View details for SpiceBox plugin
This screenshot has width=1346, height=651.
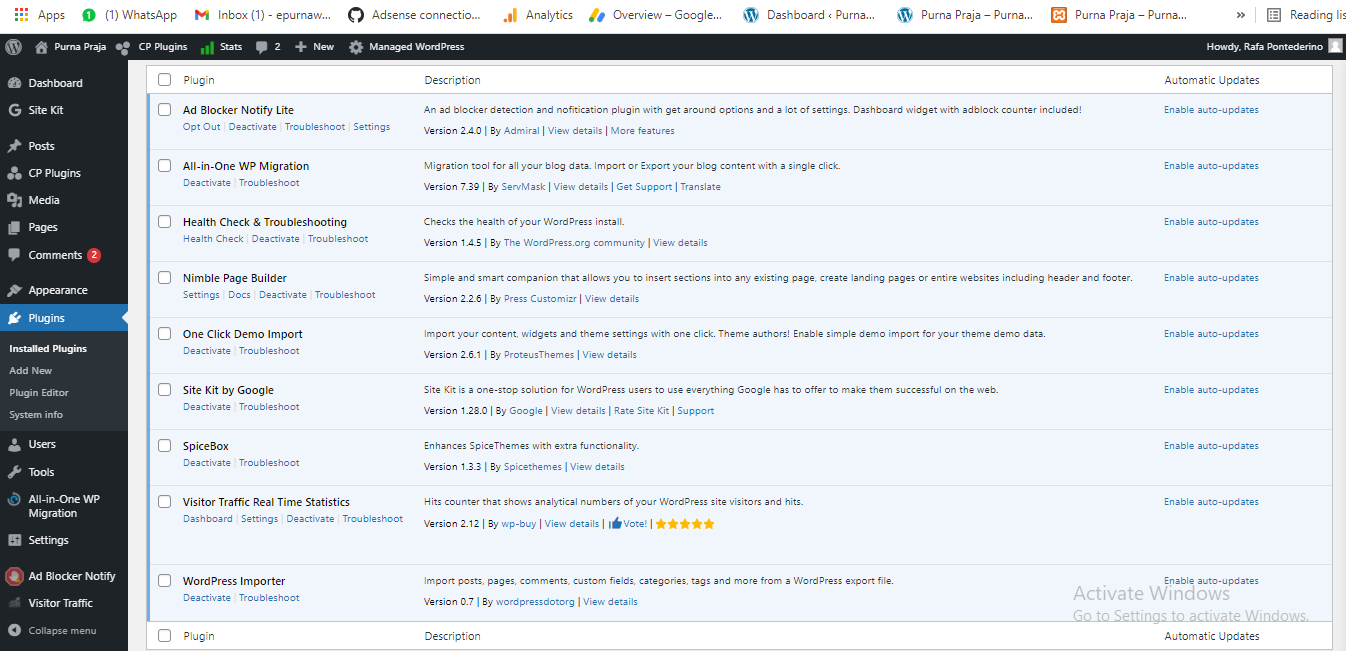597,467
